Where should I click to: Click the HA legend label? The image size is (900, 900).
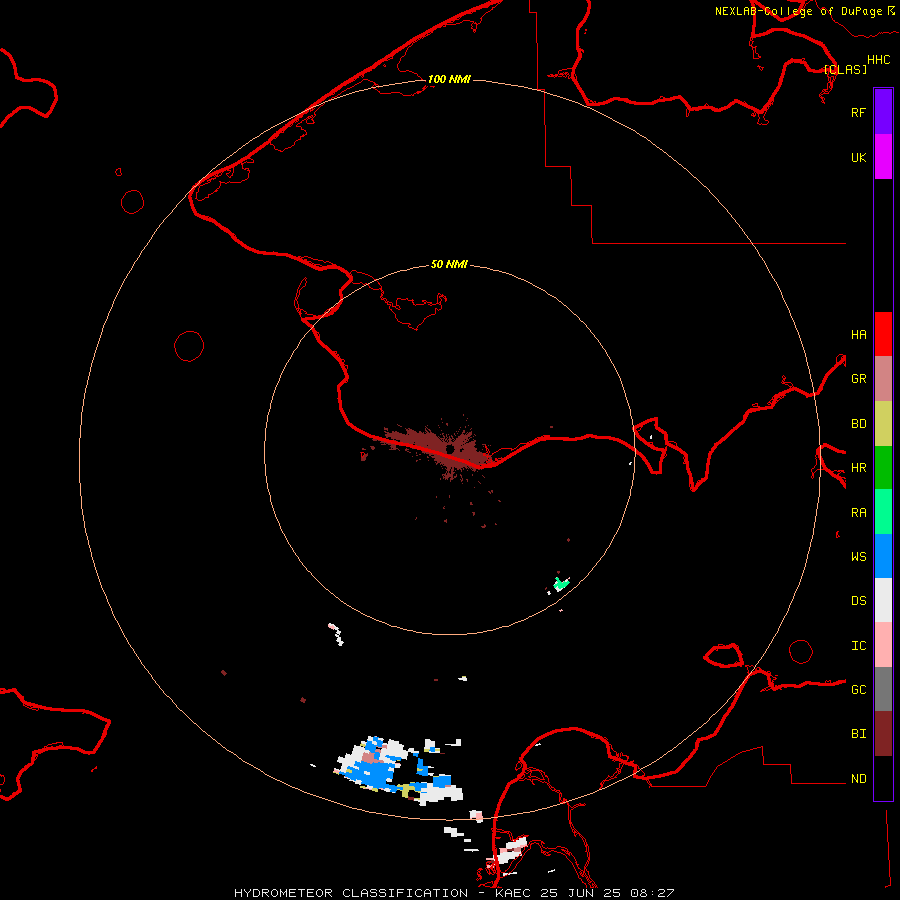(858, 335)
